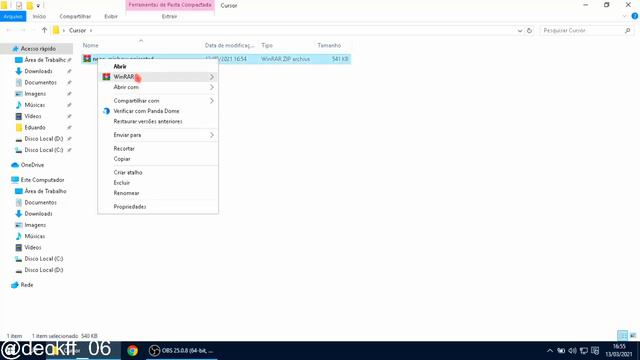The height and width of the screenshot is (360, 640).
Task: Open the Abrir com submenu
Action: [158, 87]
